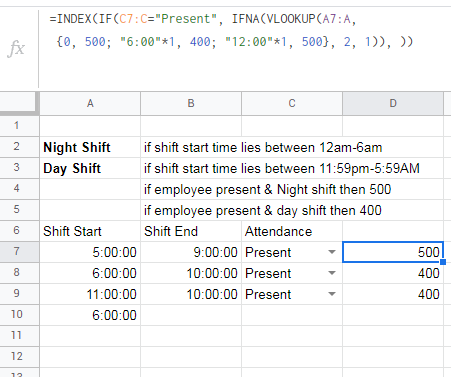This screenshot has width=451, height=377.
Task: Select column C header
Action: (292, 104)
